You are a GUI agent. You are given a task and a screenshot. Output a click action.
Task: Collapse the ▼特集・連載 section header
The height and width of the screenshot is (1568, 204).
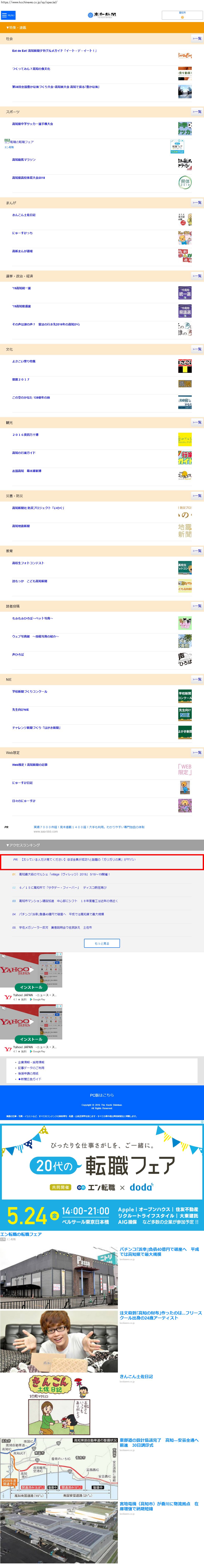click(x=102, y=27)
